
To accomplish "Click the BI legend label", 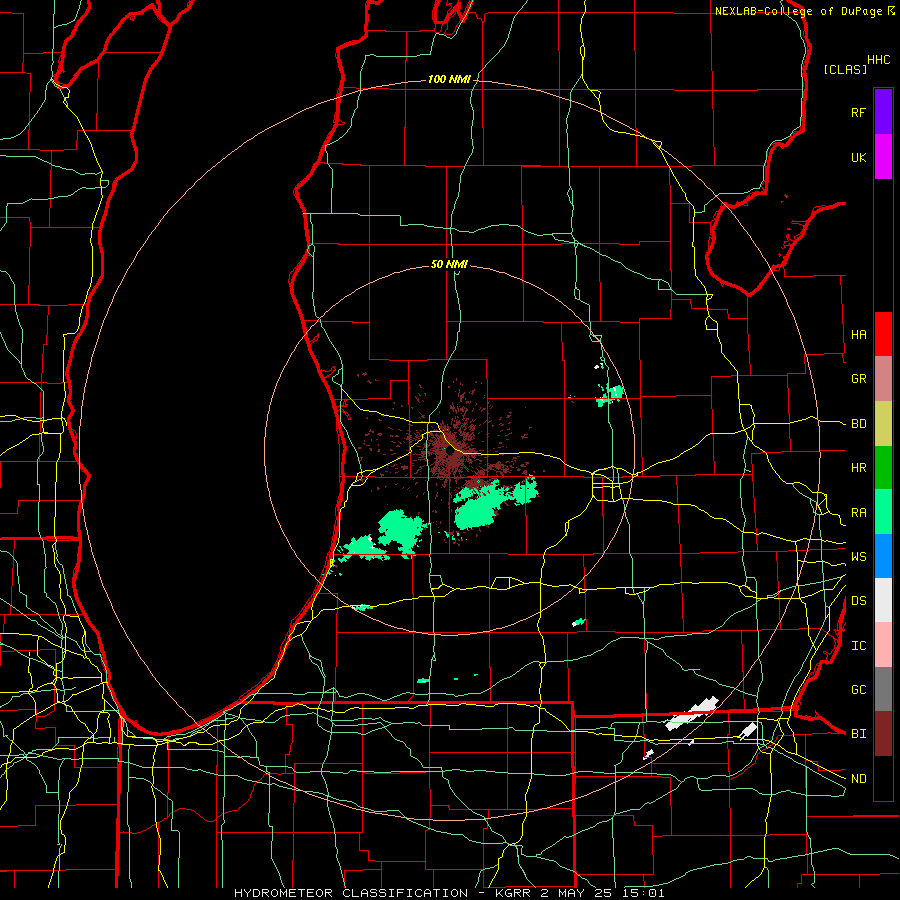I will (x=858, y=734).
